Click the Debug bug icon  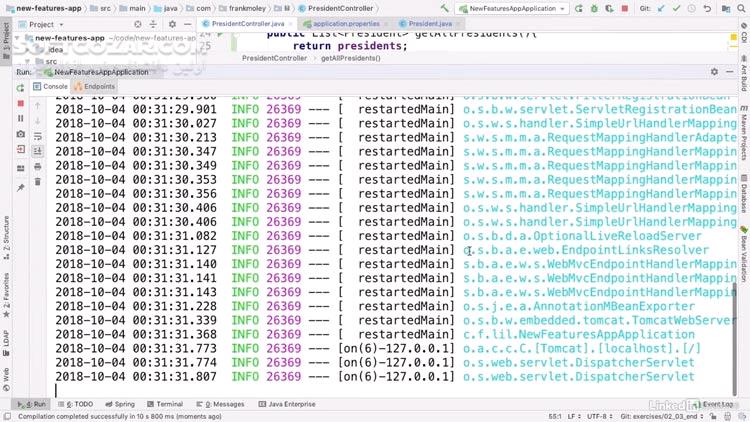point(594,9)
